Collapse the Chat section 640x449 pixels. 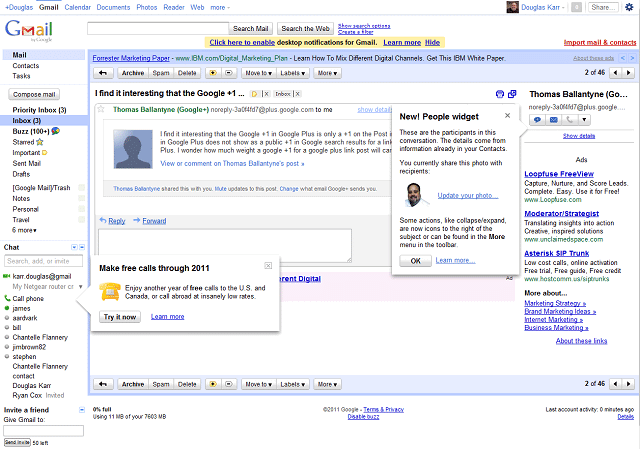(x=82, y=247)
